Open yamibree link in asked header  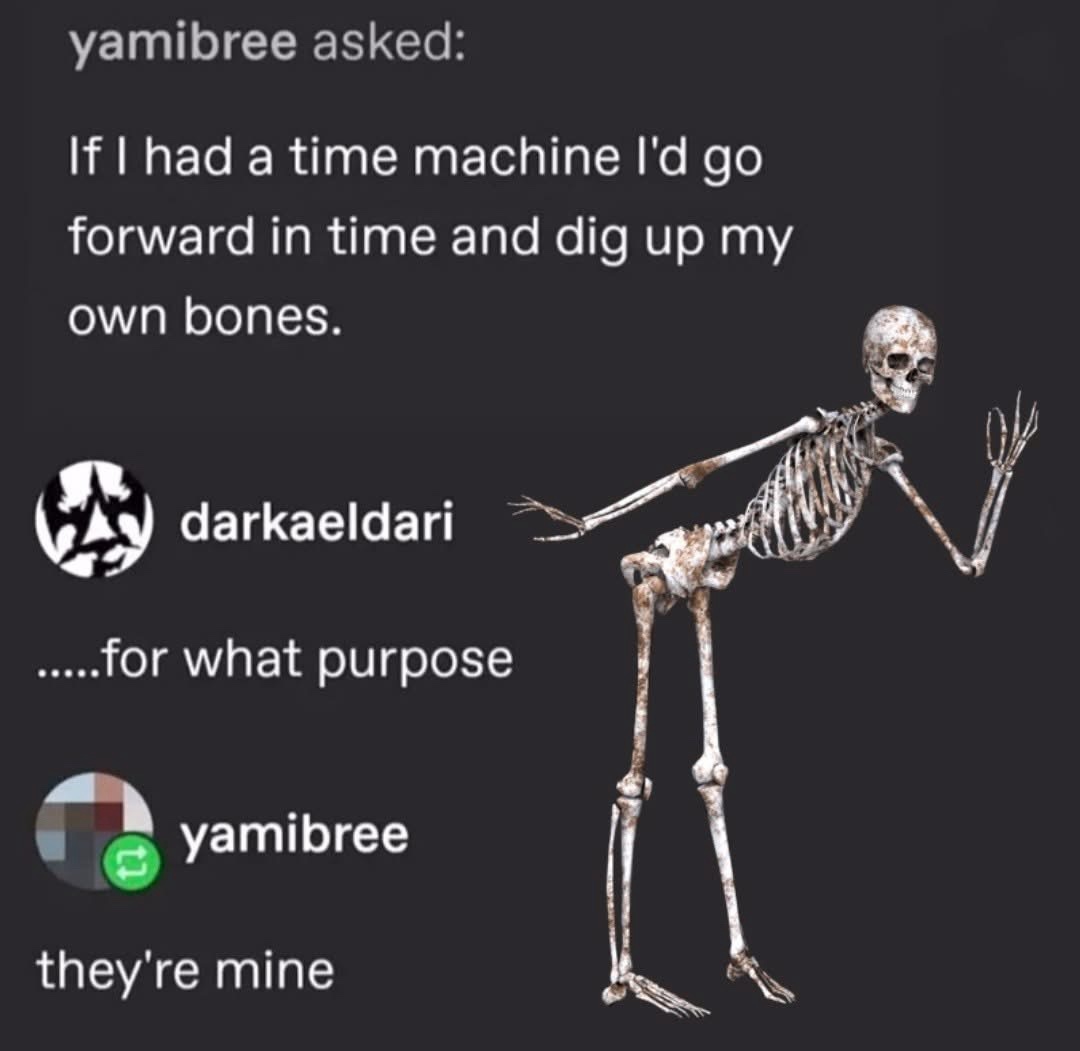pyautogui.click(x=185, y=46)
